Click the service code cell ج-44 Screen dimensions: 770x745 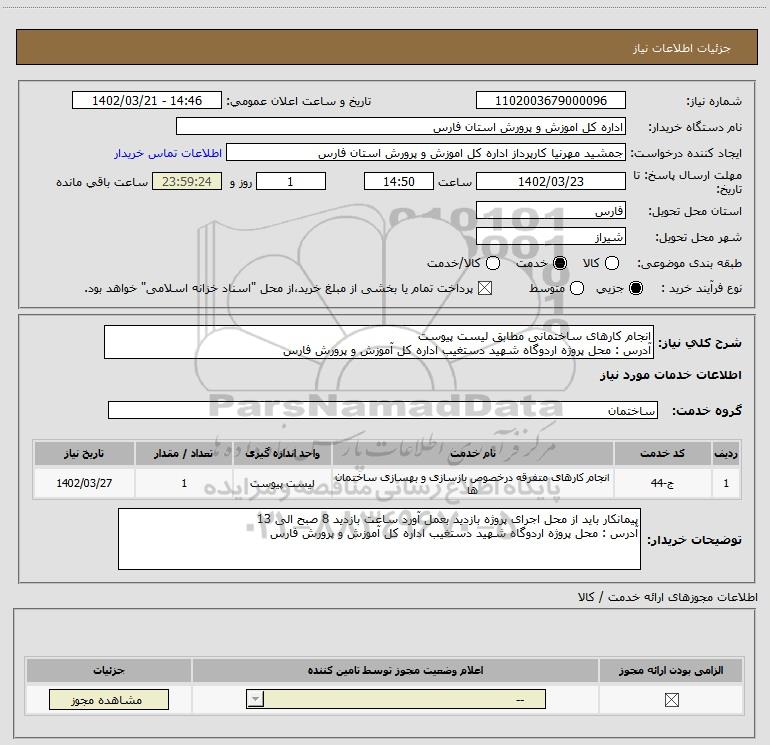click(x=662, y=483)
